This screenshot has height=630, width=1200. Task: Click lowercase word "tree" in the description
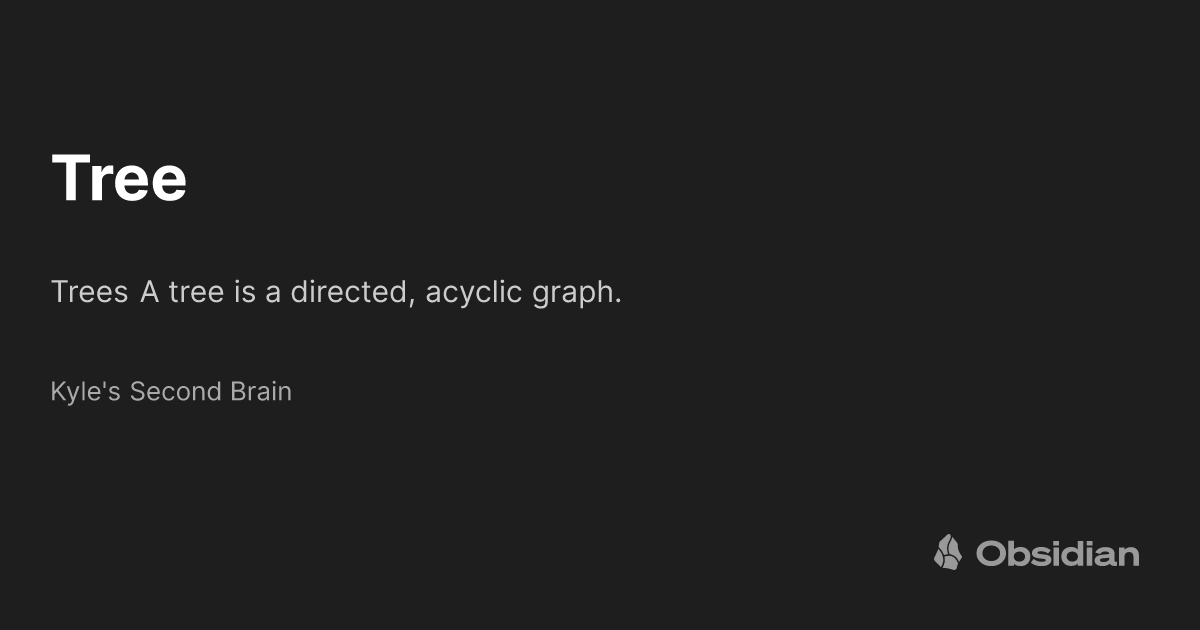(196, 293)
